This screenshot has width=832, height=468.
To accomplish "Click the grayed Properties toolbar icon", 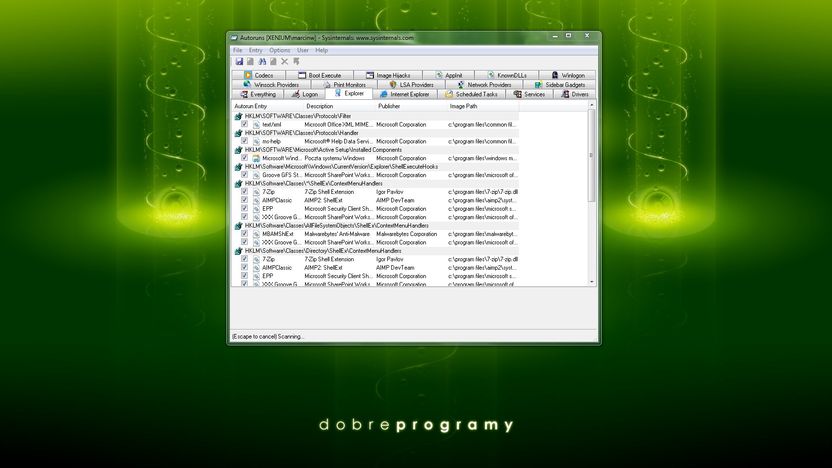I will 273,62.
